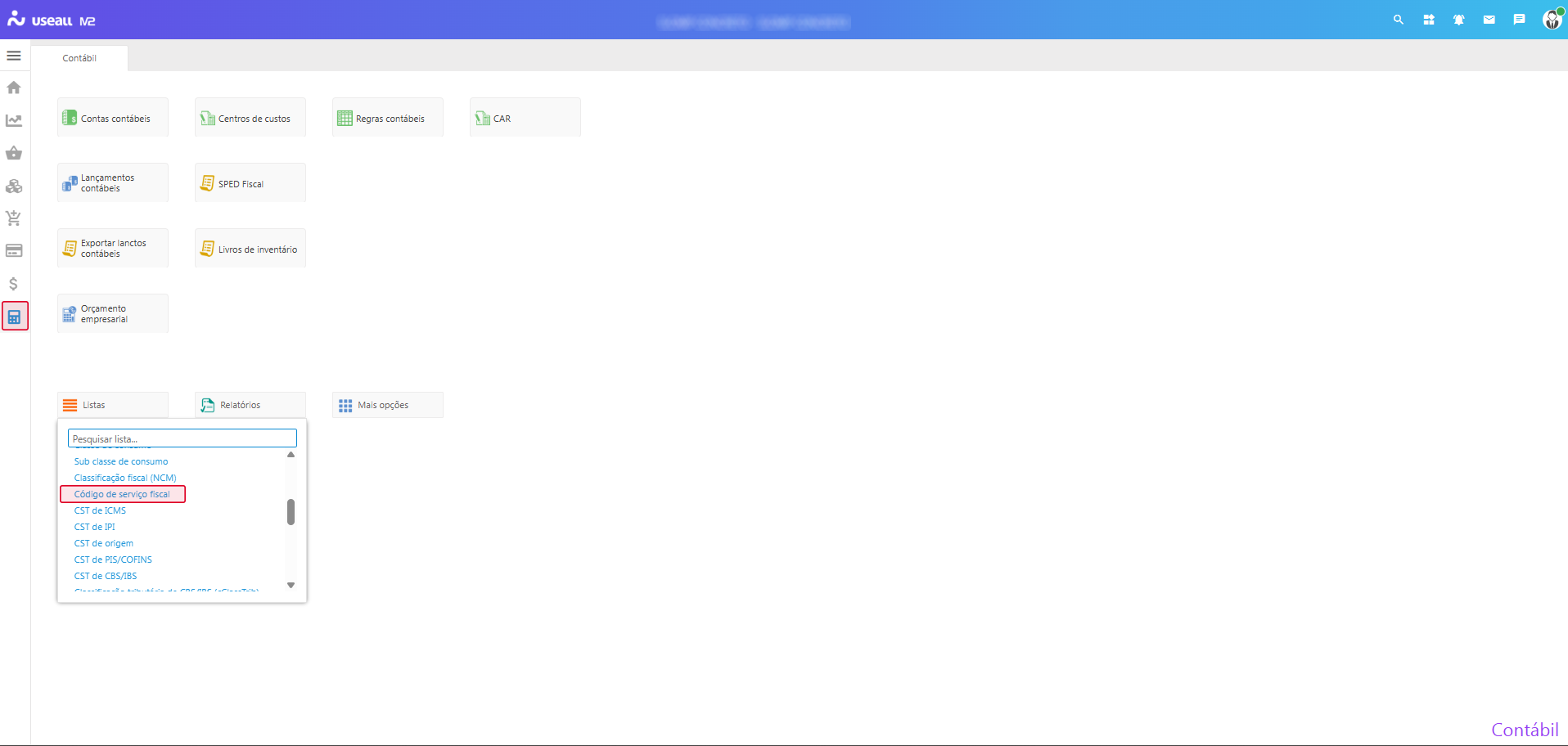Click the user avatar in top bar
Viewport: 1568px width, 746px height.
pos(1552,20)
